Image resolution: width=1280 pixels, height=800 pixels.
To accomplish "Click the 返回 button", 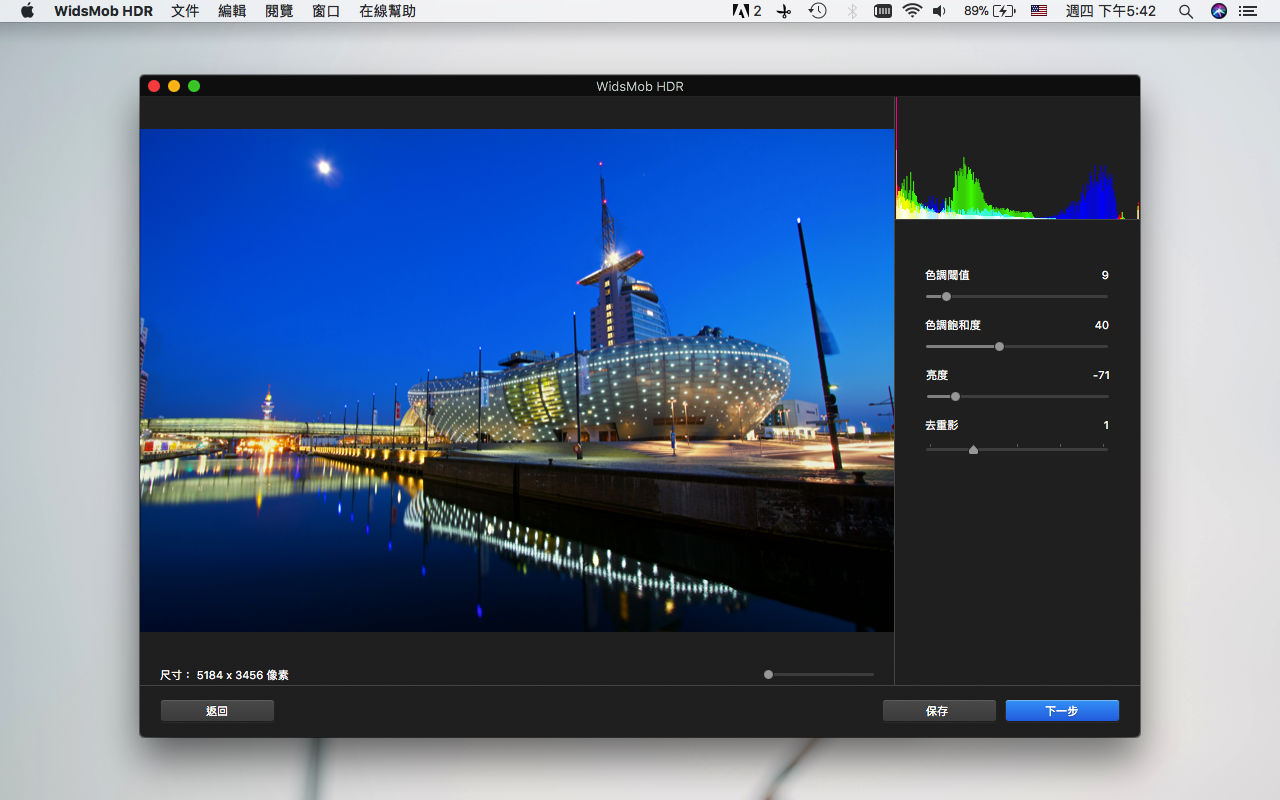I will 217,711.
